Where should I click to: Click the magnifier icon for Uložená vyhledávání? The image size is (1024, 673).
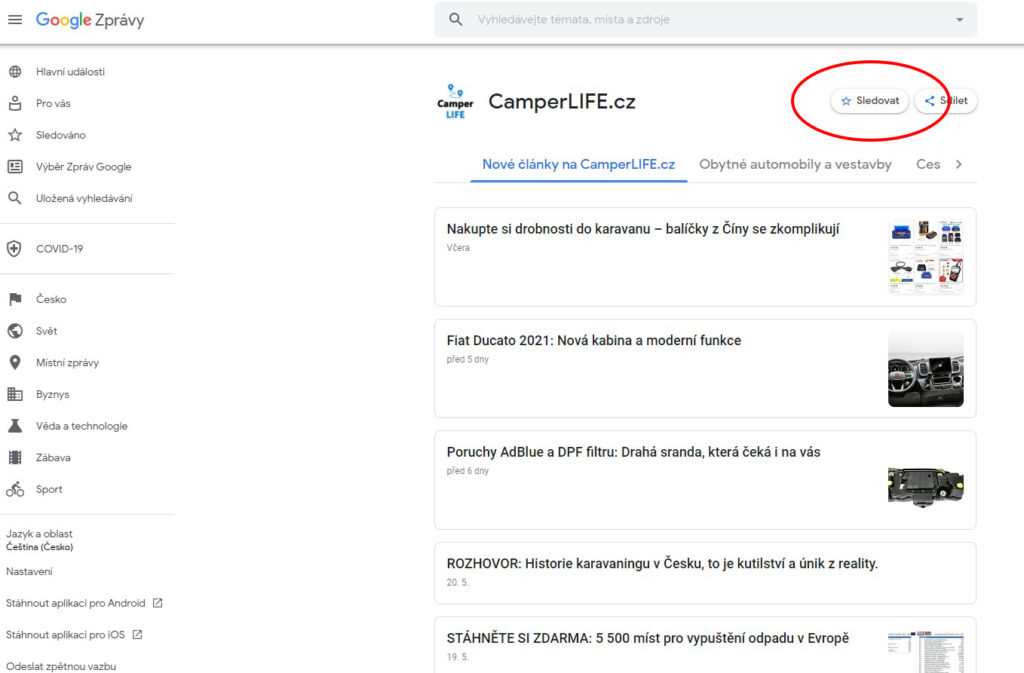(x=15, y=198)
